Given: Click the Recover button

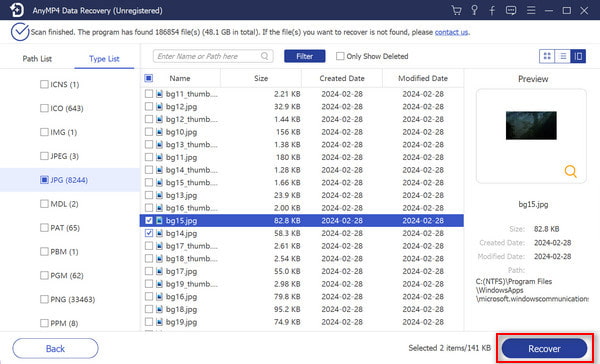Looking at the screenshot, I should click(x=544, y=349).
